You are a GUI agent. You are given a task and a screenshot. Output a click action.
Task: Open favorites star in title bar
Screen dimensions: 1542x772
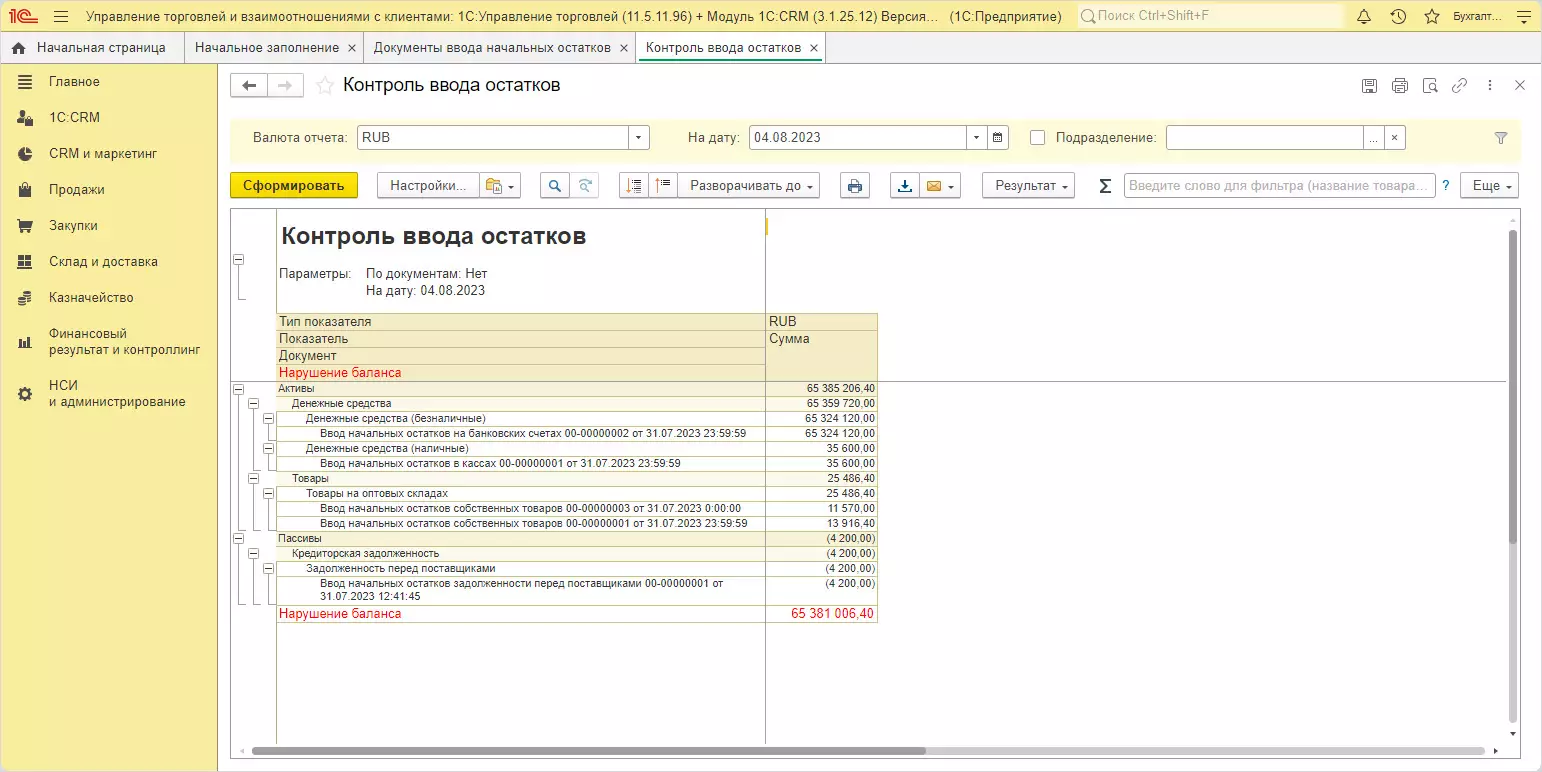coord(1432,17)
